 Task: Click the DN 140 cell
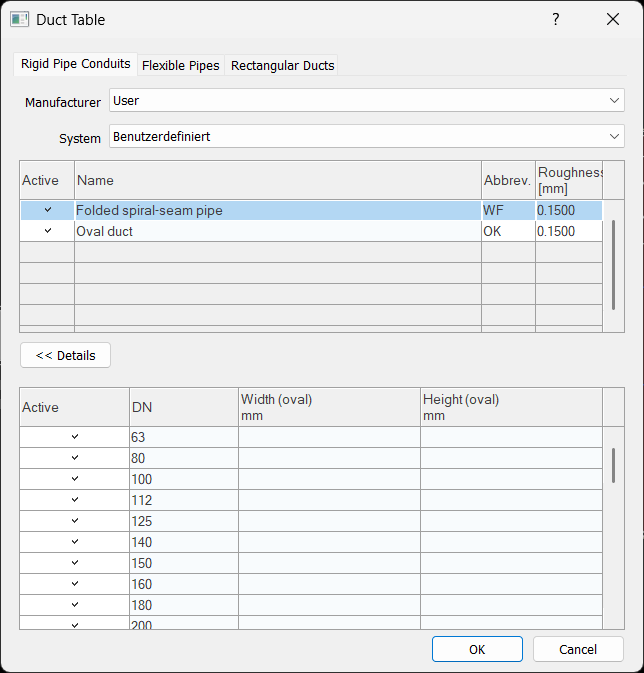184,542
